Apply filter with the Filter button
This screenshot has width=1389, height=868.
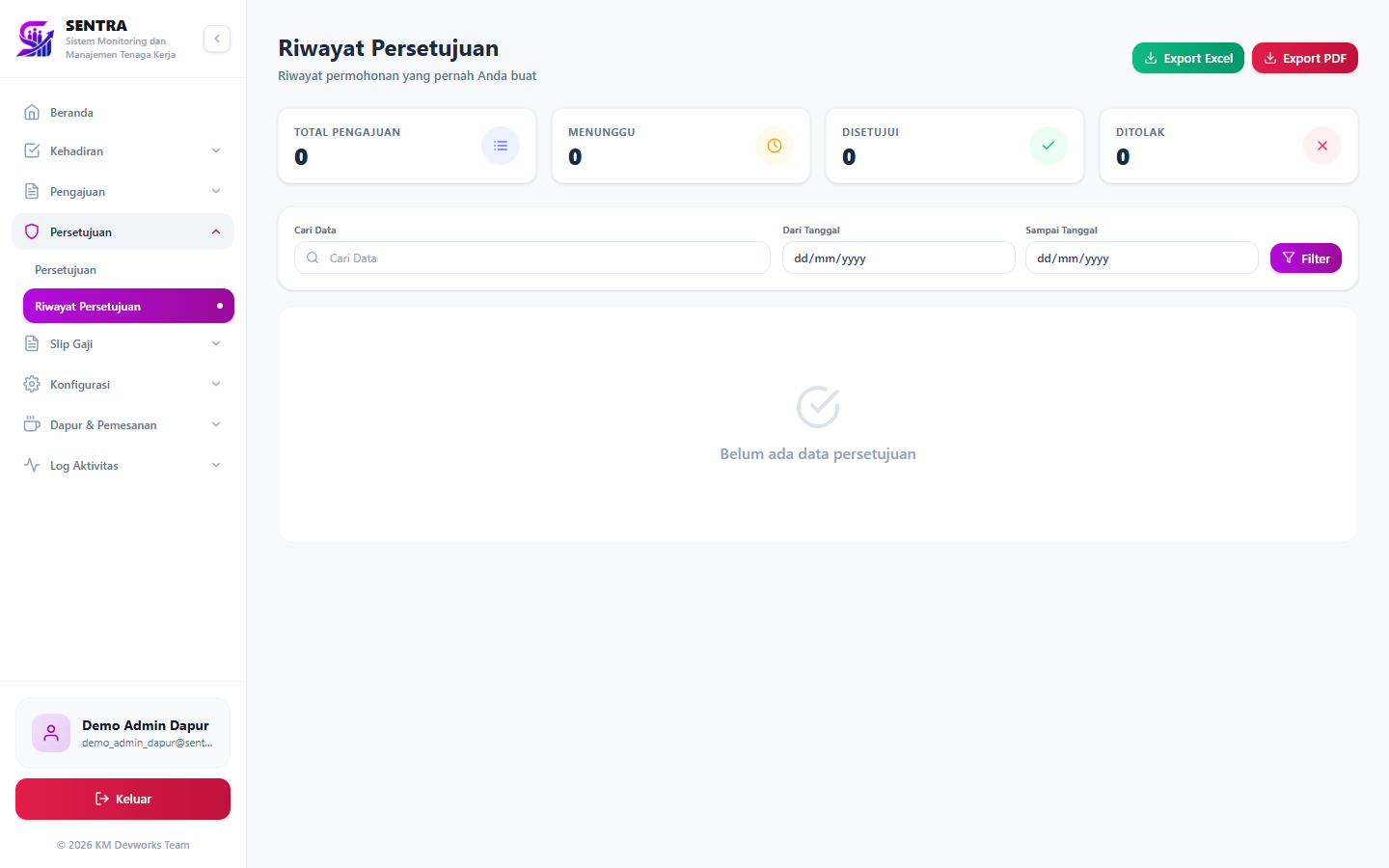click(1306, 258)
